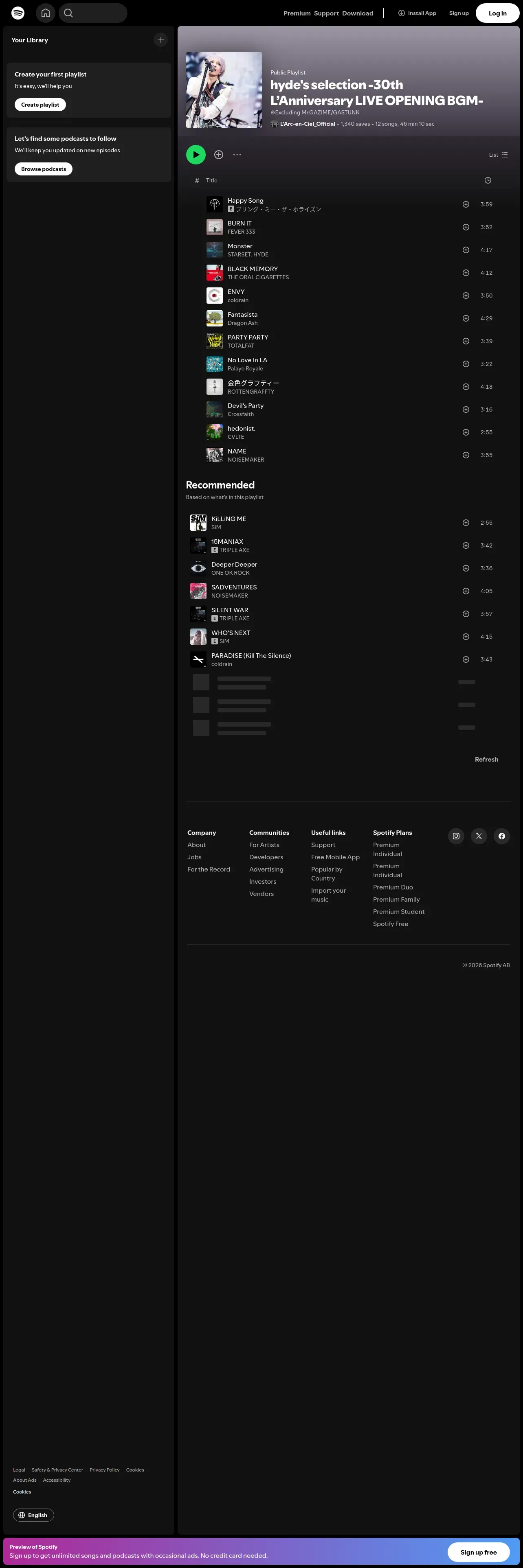The width and height of the screenshot is (523, 1568).
Task: Open Premium Duo plan link
Action: point(393,887)
